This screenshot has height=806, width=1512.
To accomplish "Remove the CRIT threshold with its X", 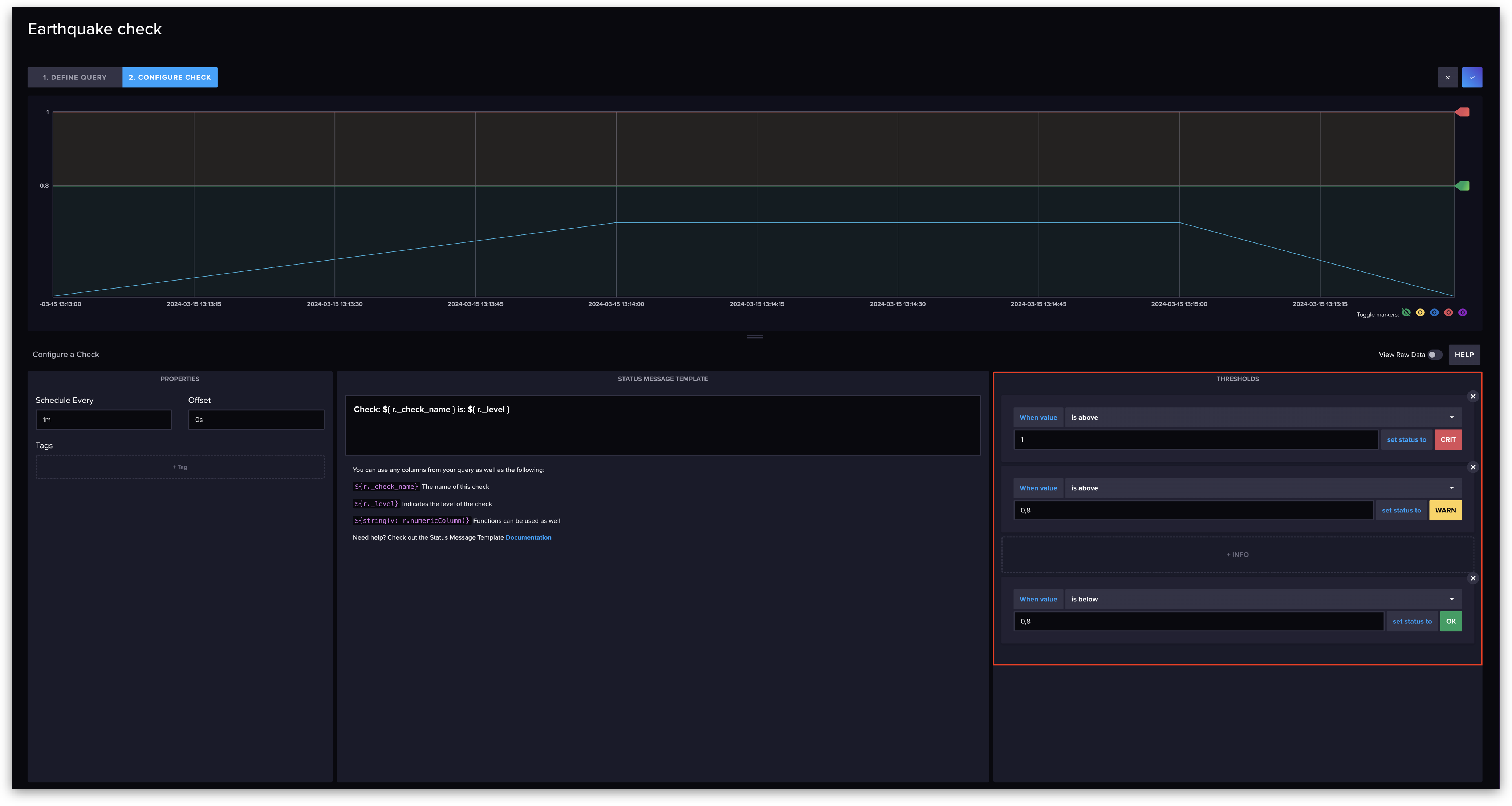I will (1473, 397).
